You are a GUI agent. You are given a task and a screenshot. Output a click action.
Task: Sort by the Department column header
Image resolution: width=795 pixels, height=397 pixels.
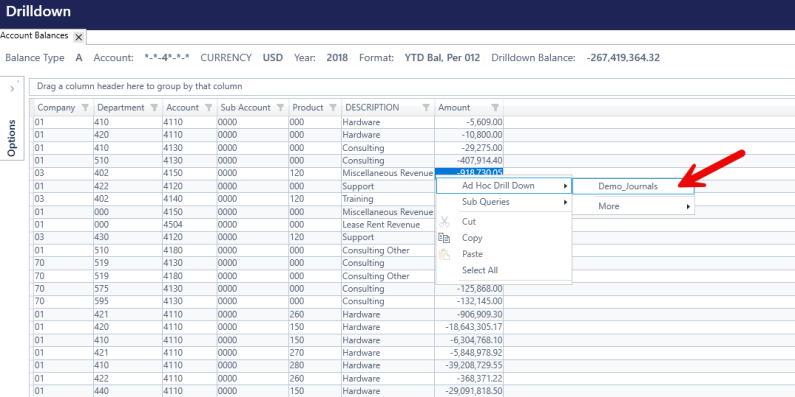pyautogui.click(x=121, y=107)
